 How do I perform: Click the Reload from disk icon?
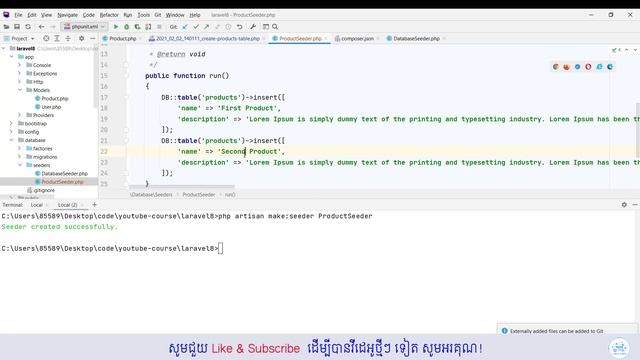point(28,27)
